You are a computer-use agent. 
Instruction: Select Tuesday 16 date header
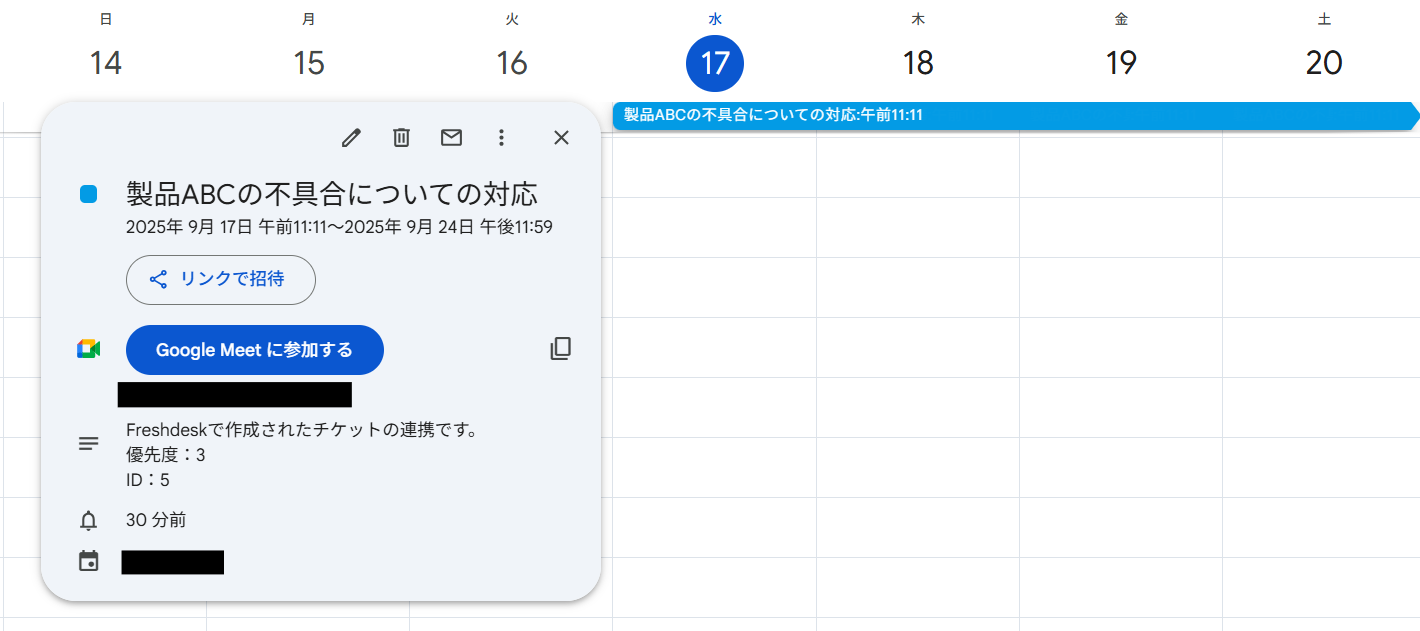point(512,63)
